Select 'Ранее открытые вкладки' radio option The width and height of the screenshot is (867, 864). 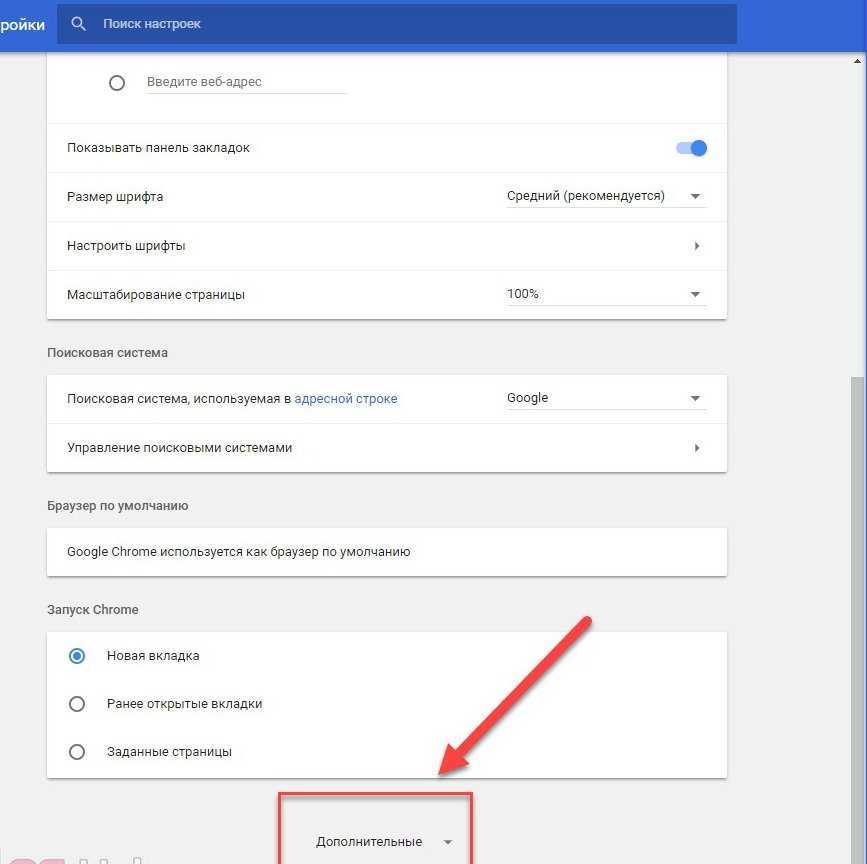(x=77, y=704)
